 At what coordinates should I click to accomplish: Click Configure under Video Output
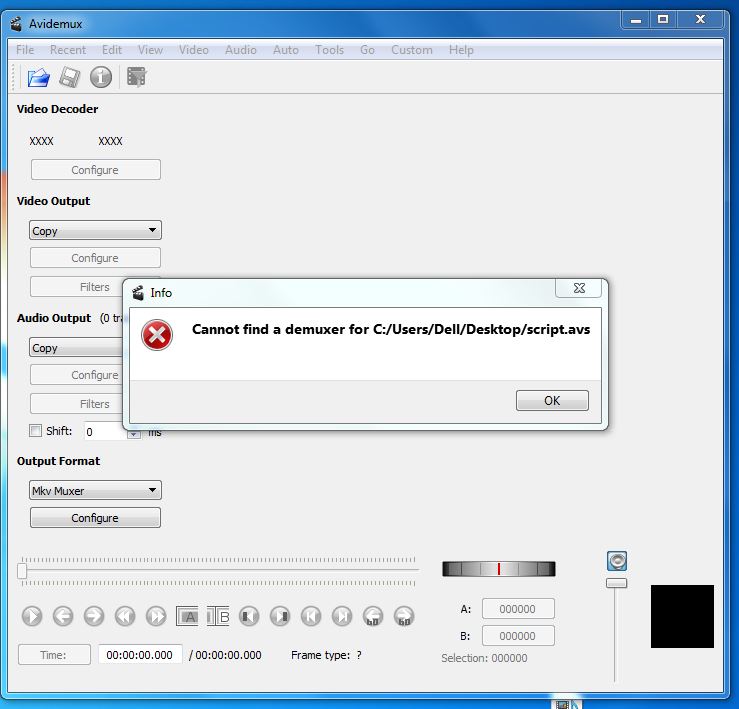coord(95,258)
